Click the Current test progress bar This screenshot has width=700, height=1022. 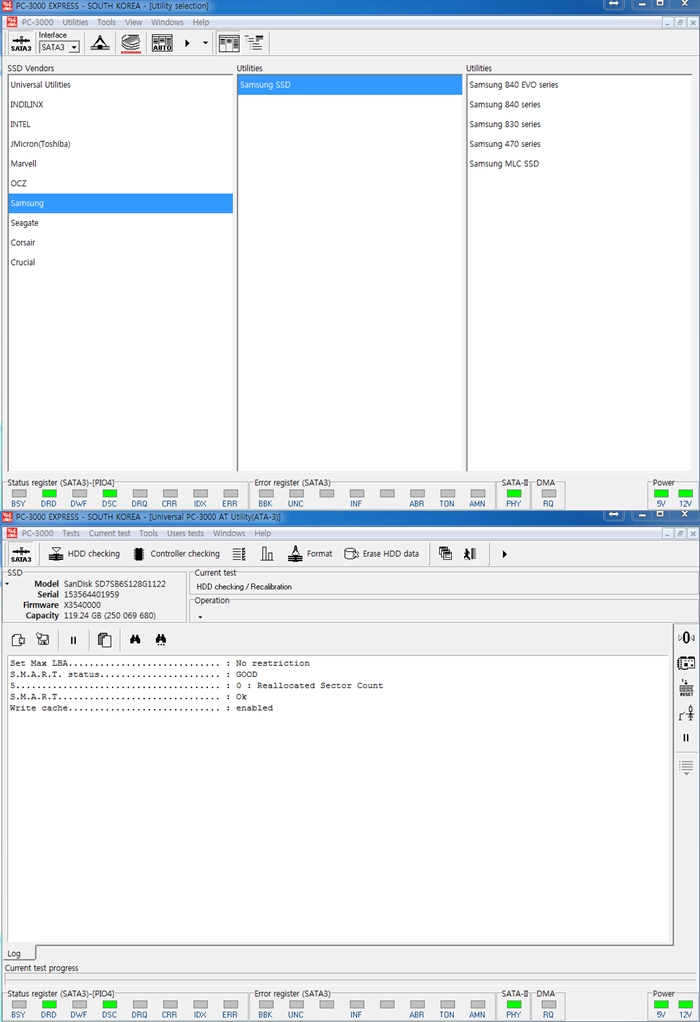coord(349,978)
